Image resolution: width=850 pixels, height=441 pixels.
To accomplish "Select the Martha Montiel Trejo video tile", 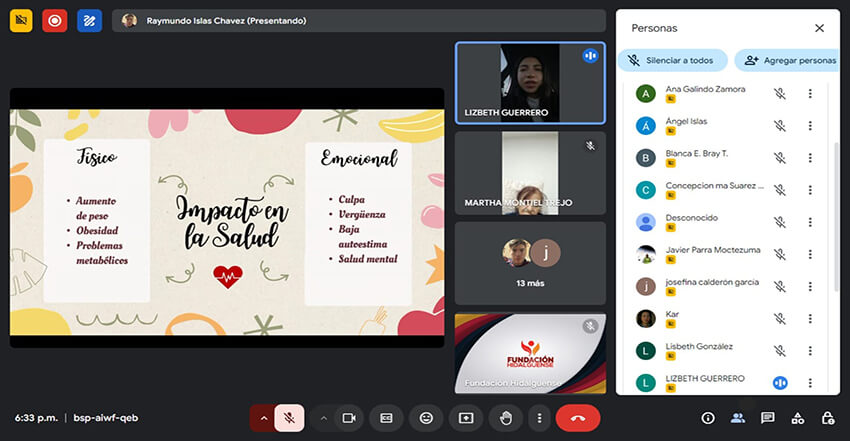I will tap(529, 173).
